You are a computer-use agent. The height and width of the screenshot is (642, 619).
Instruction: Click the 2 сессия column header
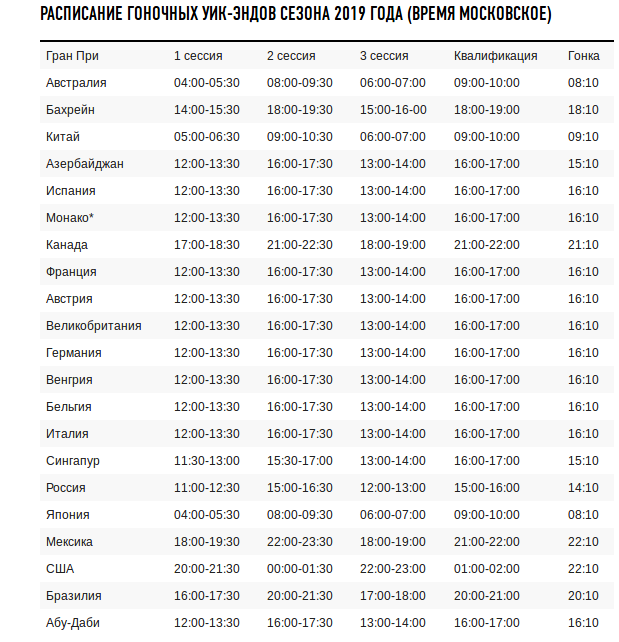pos(291,56)
